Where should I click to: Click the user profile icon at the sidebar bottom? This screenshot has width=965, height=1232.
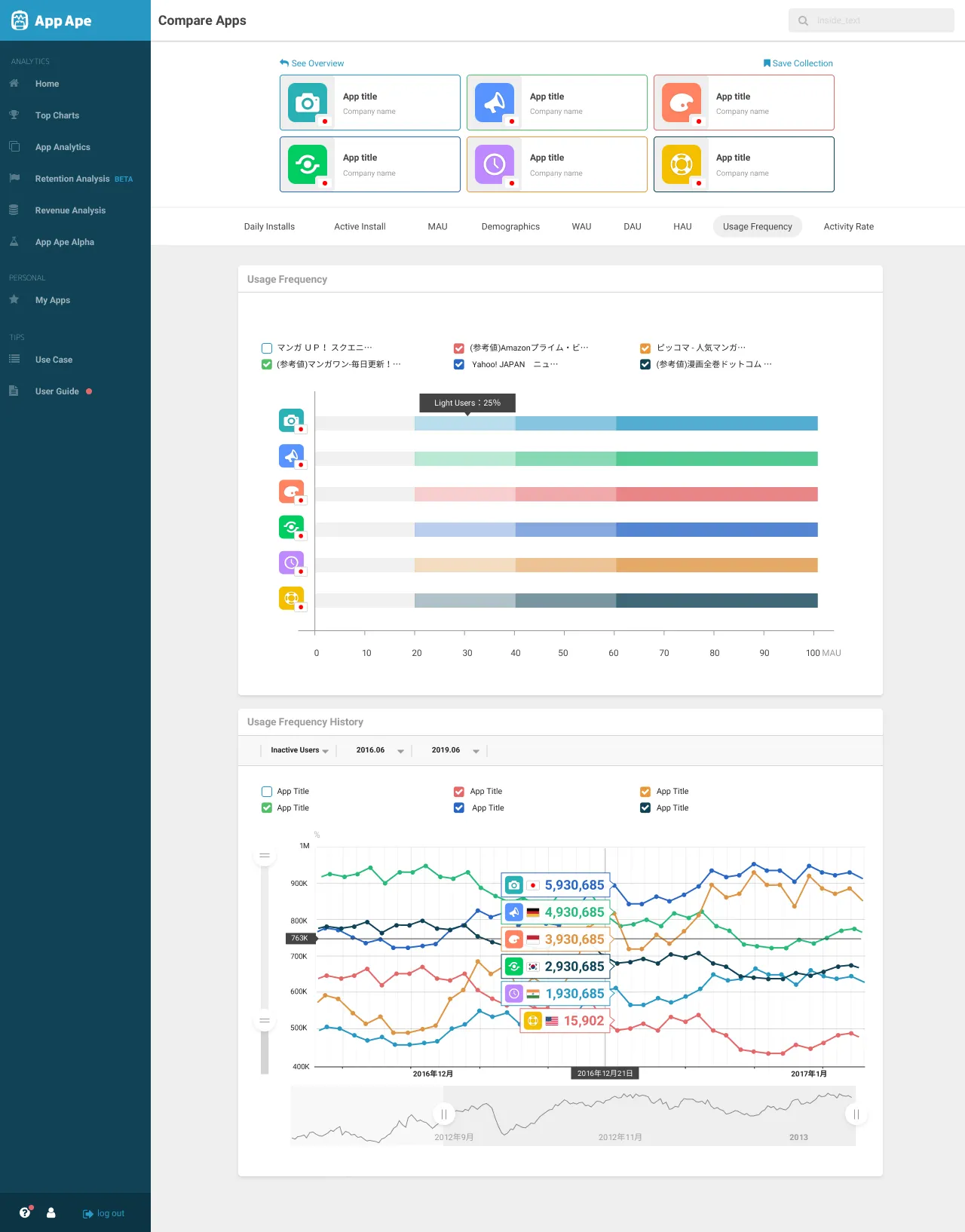tap(51, 1213)
